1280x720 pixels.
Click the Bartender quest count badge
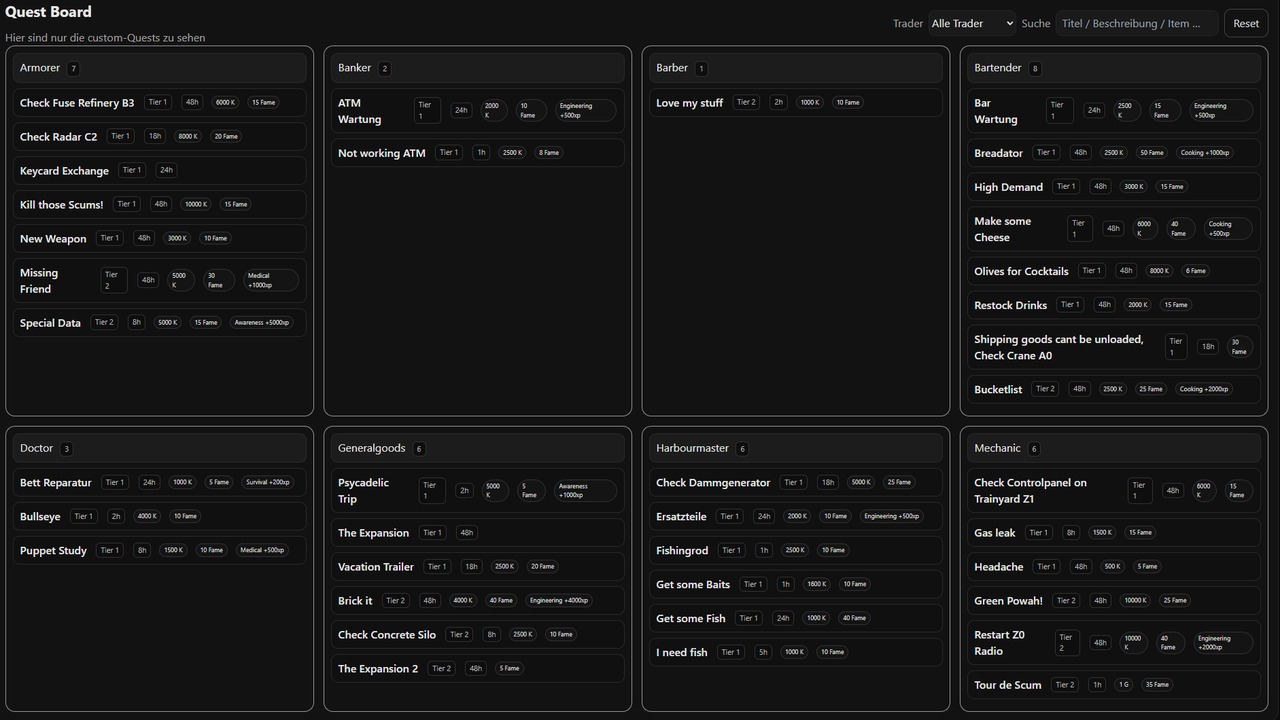pyautogui.click(x=1035, y=69)
